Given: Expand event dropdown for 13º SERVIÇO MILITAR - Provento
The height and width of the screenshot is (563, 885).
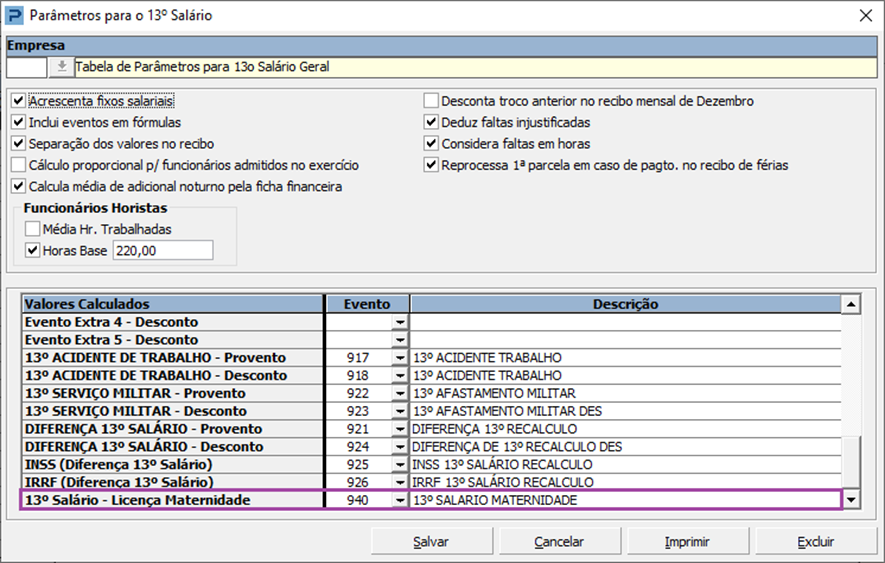Looking at the screenshot, I should click(x=400, y=393).
